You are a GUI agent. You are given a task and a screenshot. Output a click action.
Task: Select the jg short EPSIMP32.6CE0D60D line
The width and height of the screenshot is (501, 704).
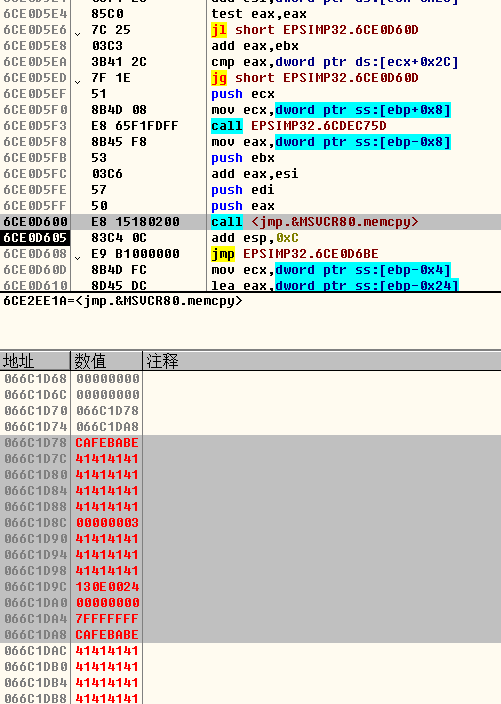(315, 78)
